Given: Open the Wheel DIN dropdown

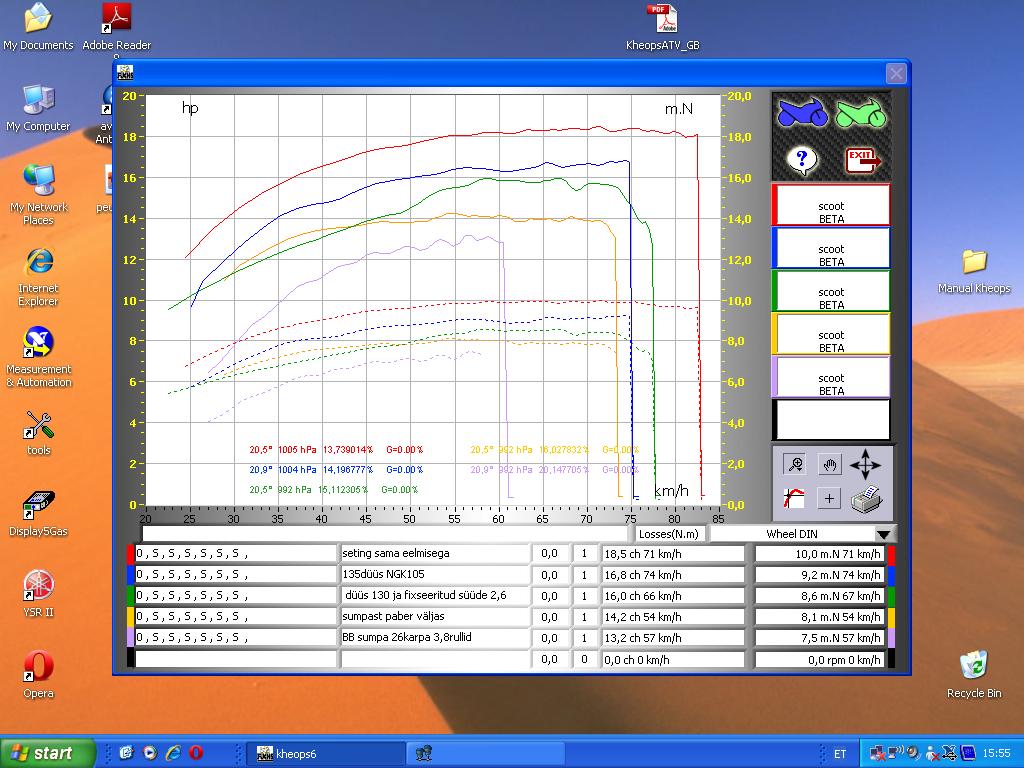Looking at the screenshot, I should 883,534.
